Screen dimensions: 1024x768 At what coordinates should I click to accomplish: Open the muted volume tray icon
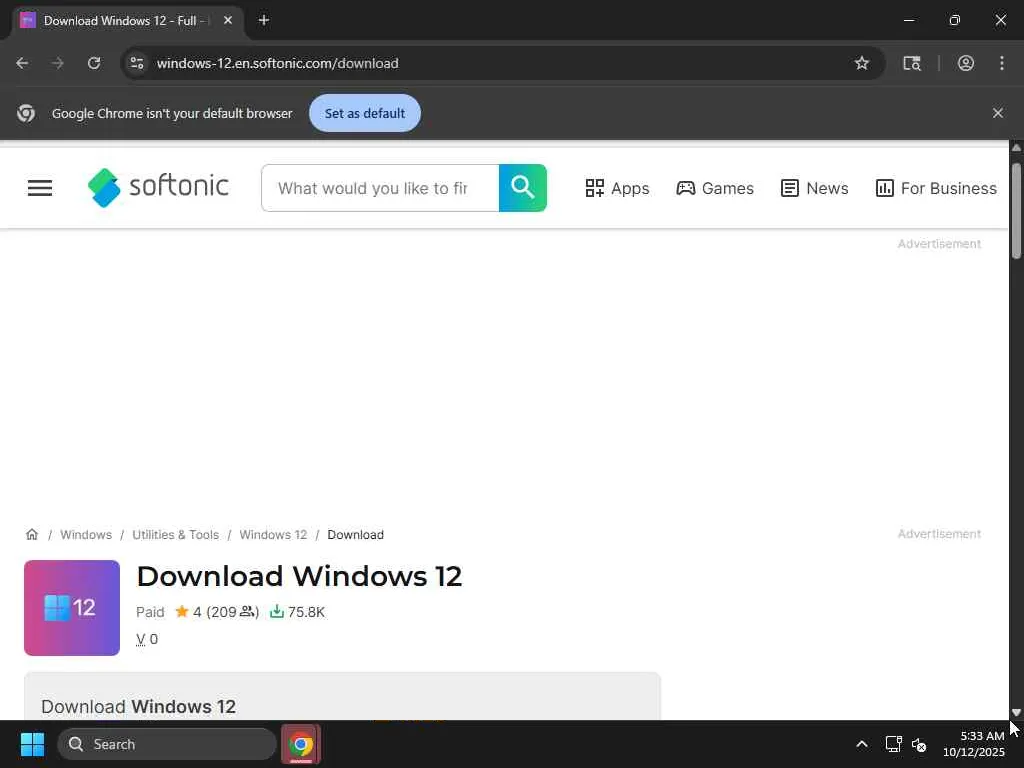pyautogui.click(x=919, y=744)
